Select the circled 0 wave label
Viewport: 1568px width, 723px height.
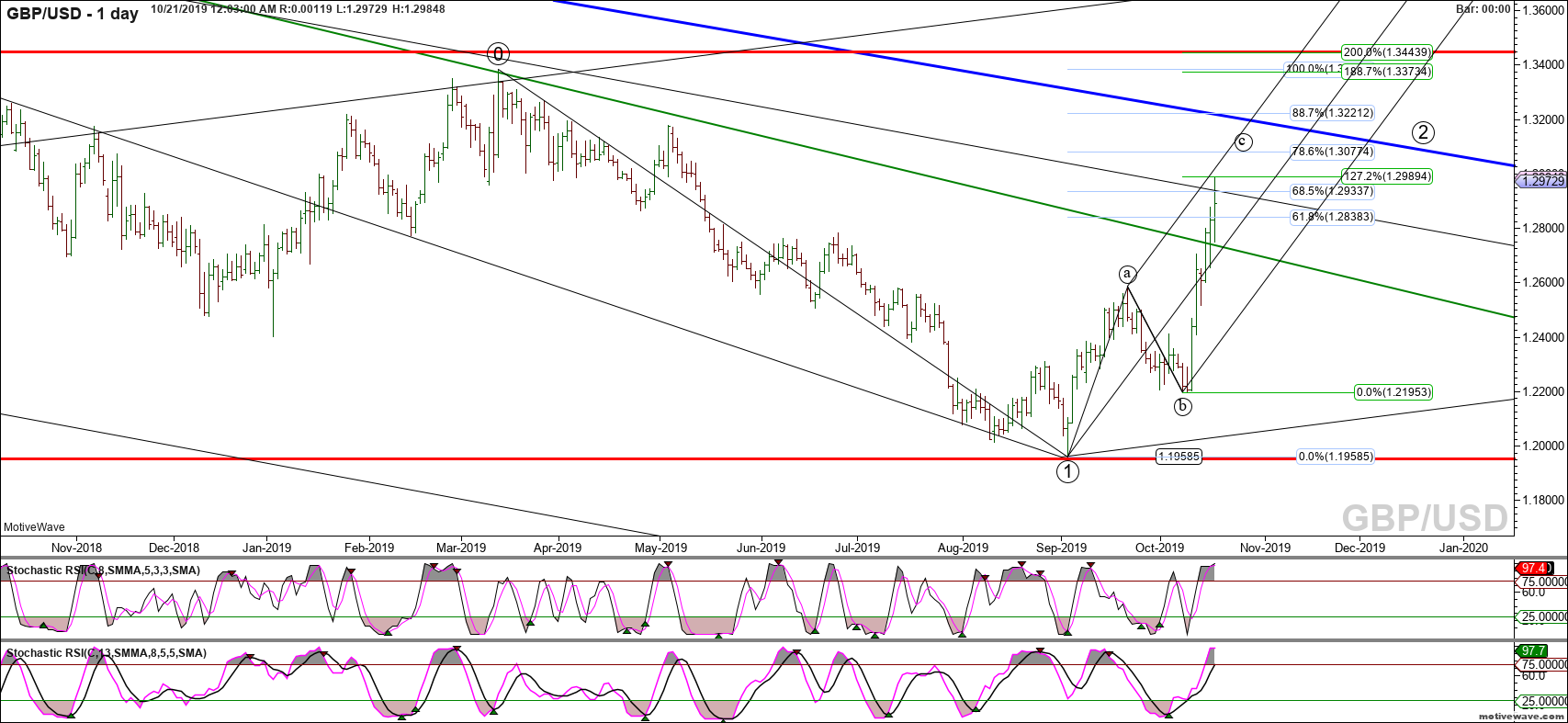tap(498, 52)
